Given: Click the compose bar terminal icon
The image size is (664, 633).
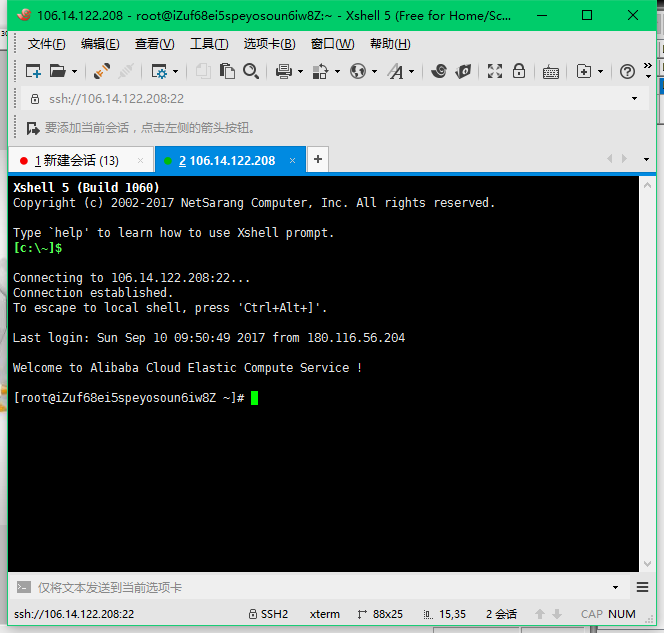Looking at the screenshot, I should point(24,587).
